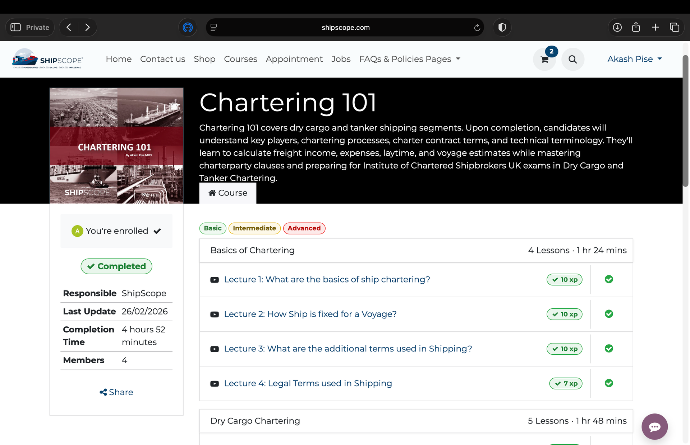Viewport: 690px width, 445px height.
Task: Toggle the Intermediate level filter tag
Action: 254,228
